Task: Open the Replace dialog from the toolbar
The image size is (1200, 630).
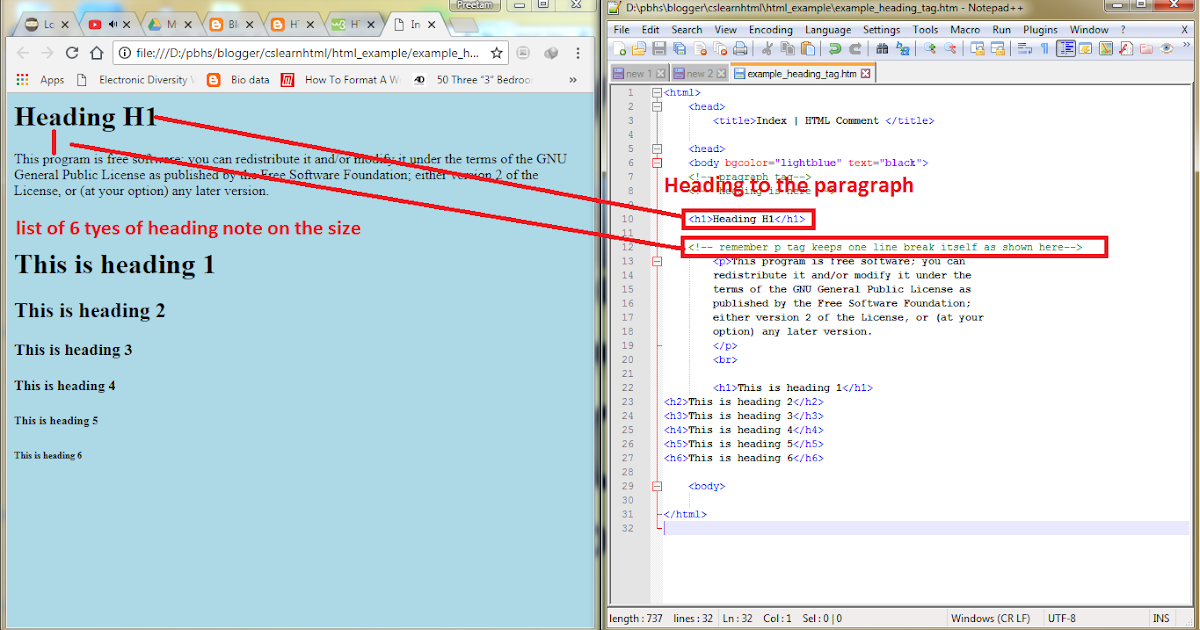Action: [902, 47]
